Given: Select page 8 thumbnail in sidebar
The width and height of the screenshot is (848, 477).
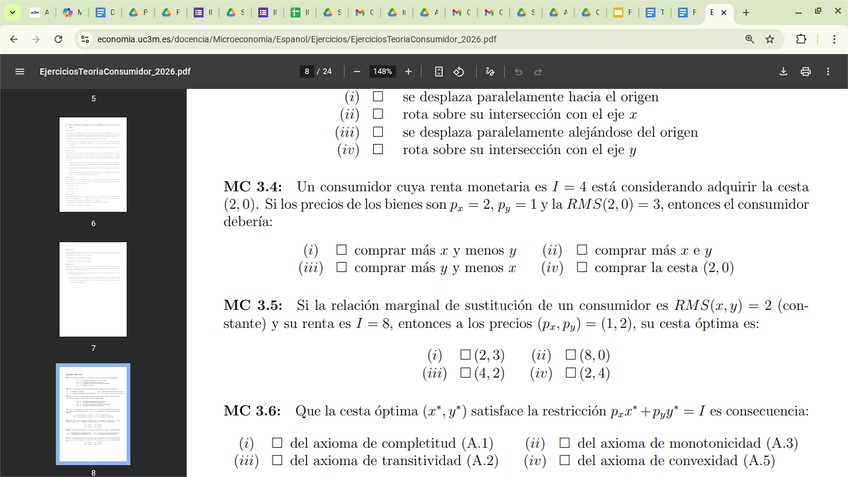Looking at the screenshot, I should point(93,414).
